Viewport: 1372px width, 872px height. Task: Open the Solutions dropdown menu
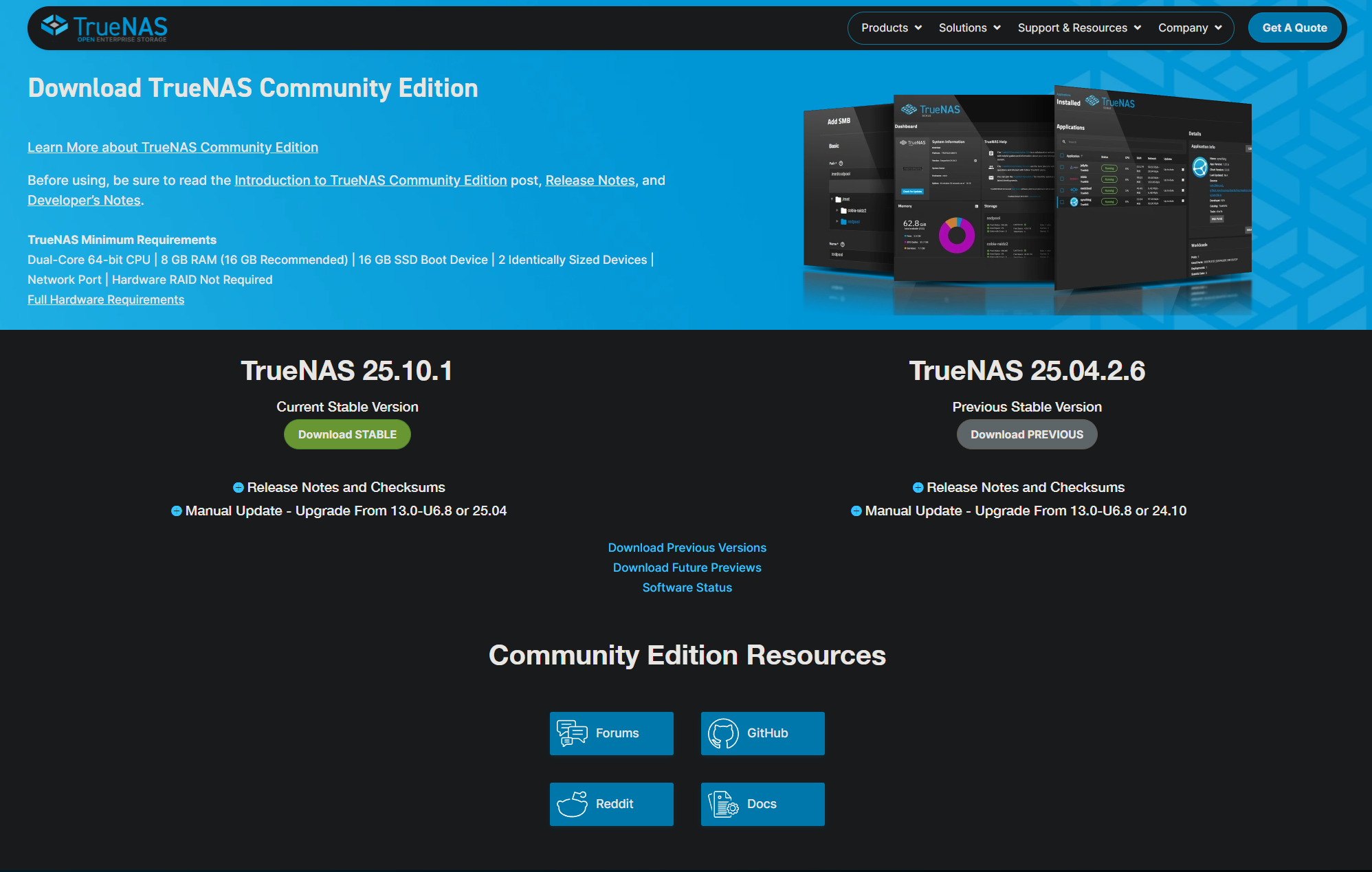pos(969,28)
